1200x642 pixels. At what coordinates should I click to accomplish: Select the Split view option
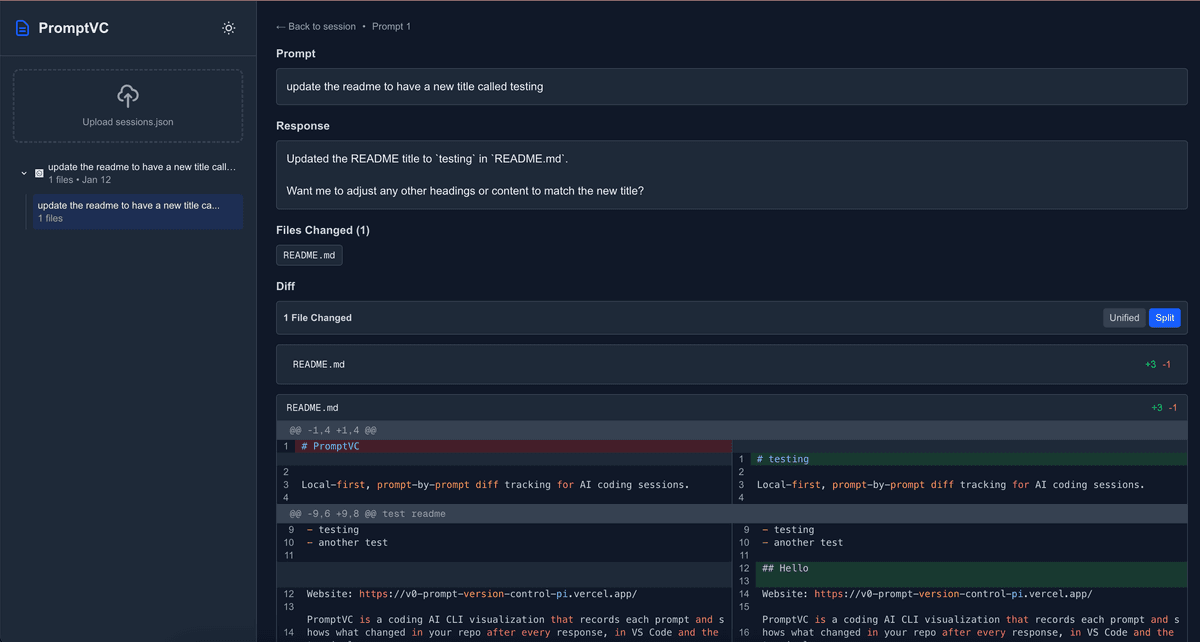(x=1164, y=317)
